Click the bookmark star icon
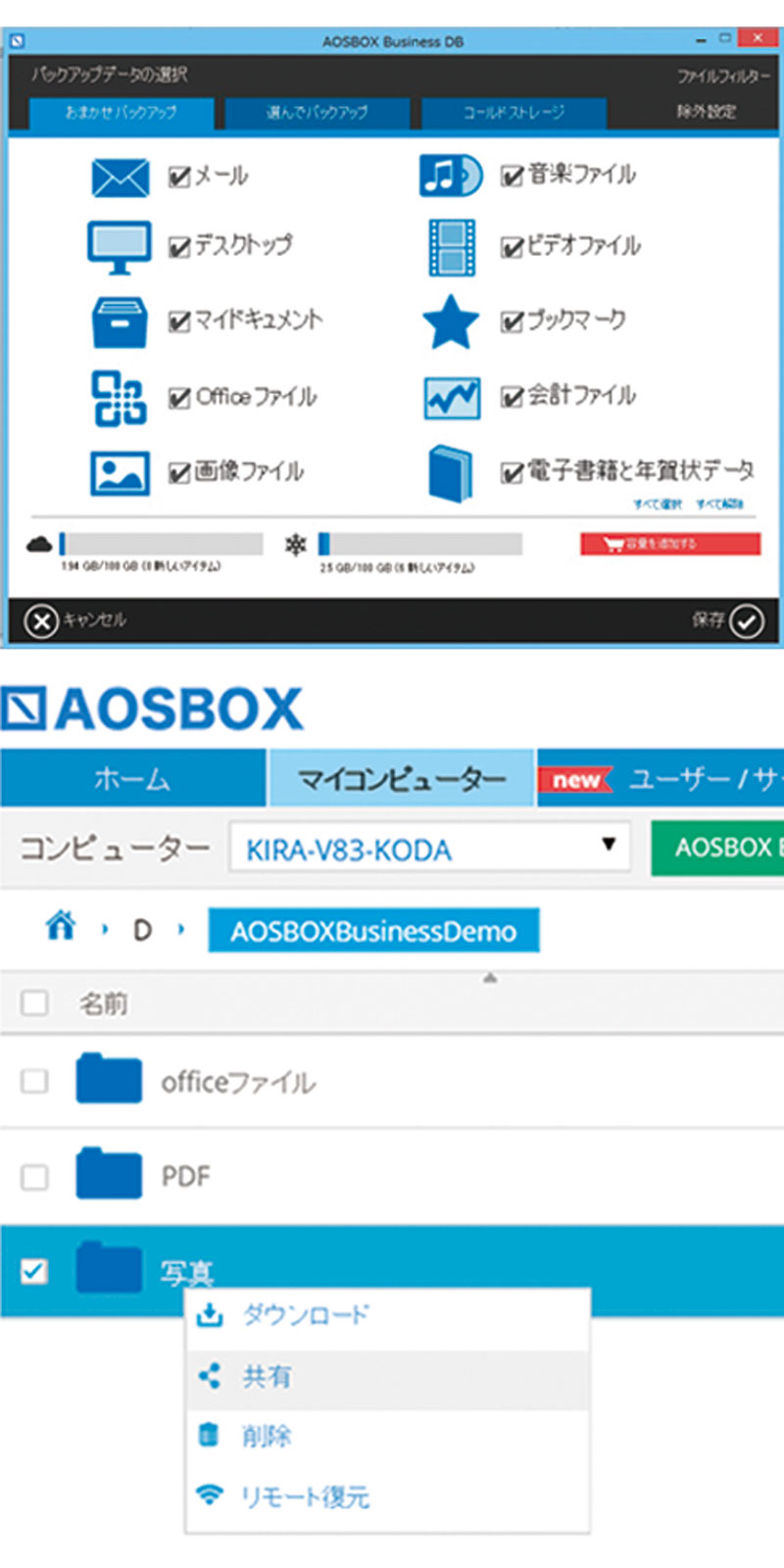This screenshot has height=1568, width=784. 451,321
